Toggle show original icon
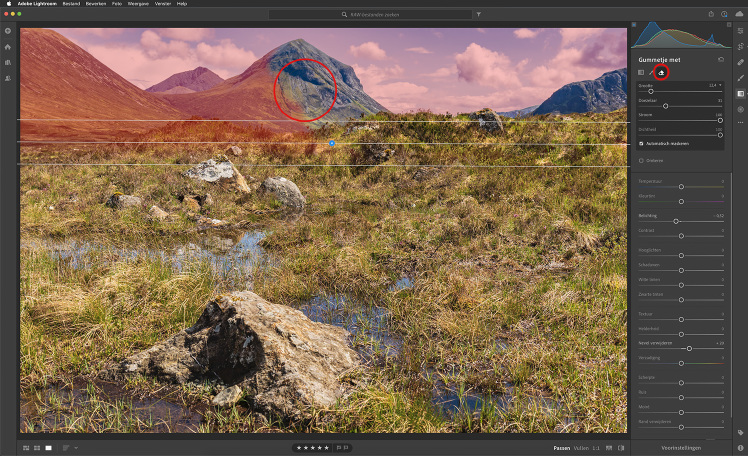The height and width of the screenshot is (456, 748). click(621, 448)
